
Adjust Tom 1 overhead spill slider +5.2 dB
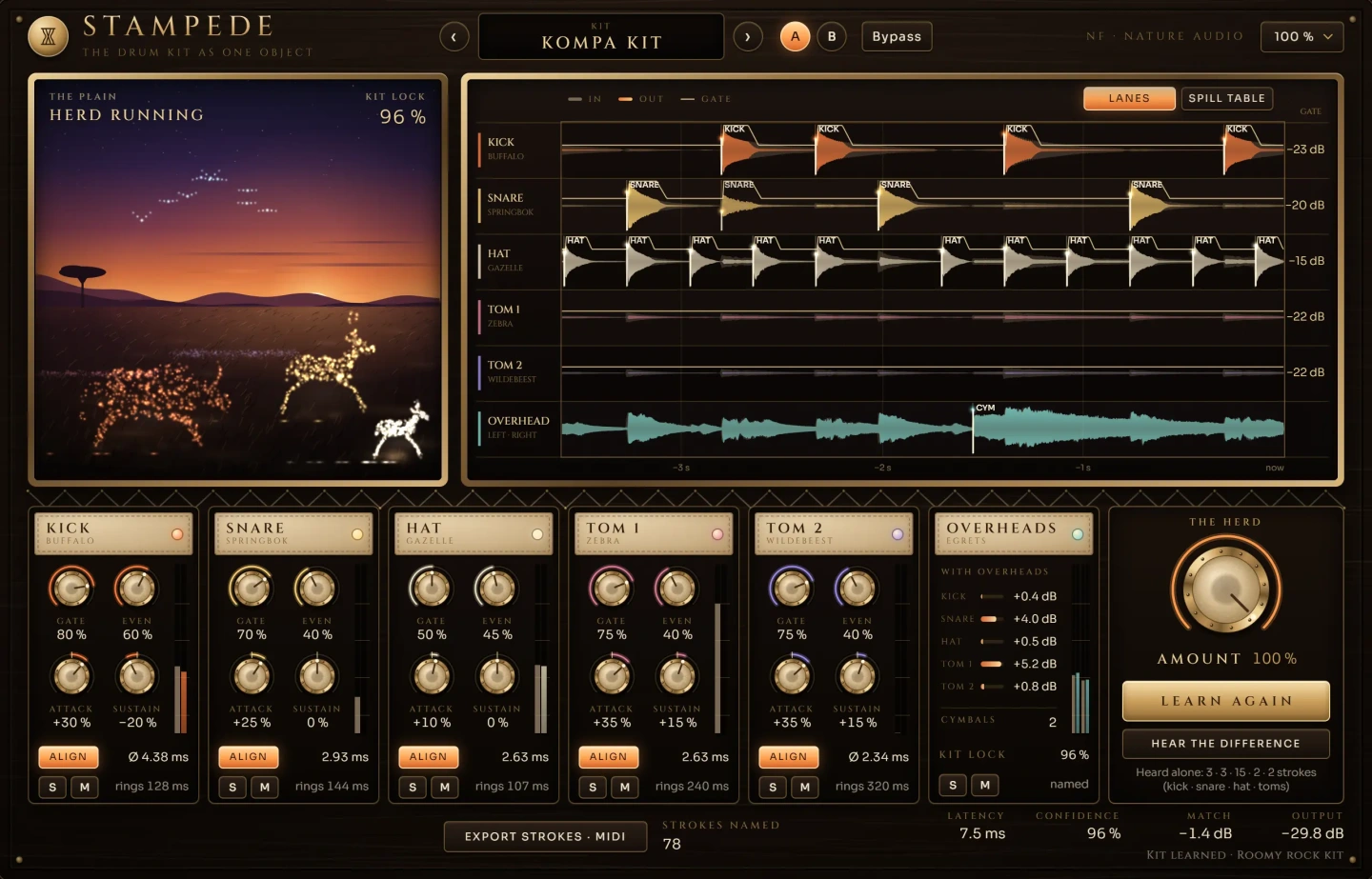pos(992,664)
